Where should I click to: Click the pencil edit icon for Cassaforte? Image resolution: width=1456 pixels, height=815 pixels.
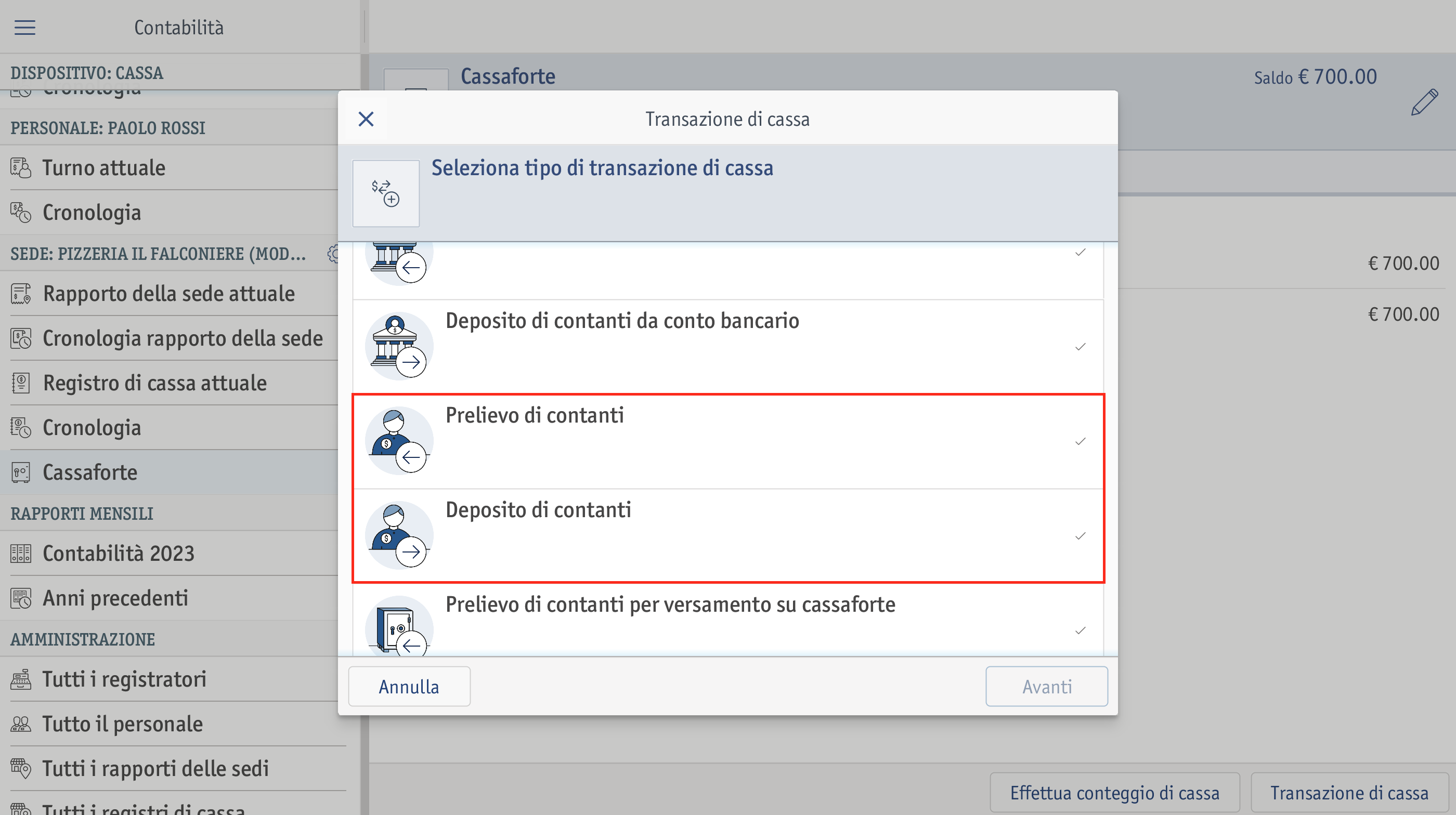click(1424, 102)
